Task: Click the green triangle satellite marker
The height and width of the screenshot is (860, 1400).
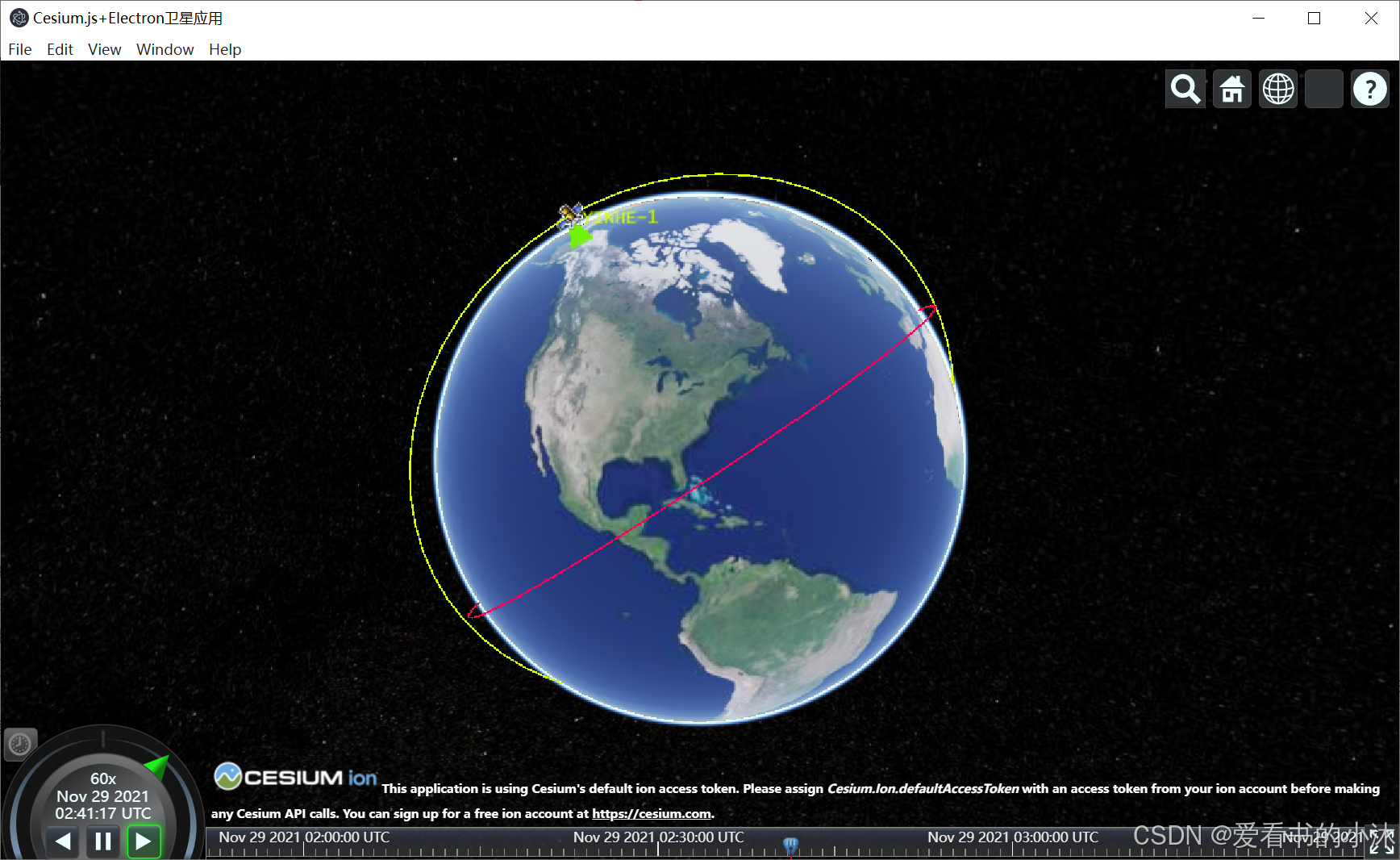Action: point(580,237)
